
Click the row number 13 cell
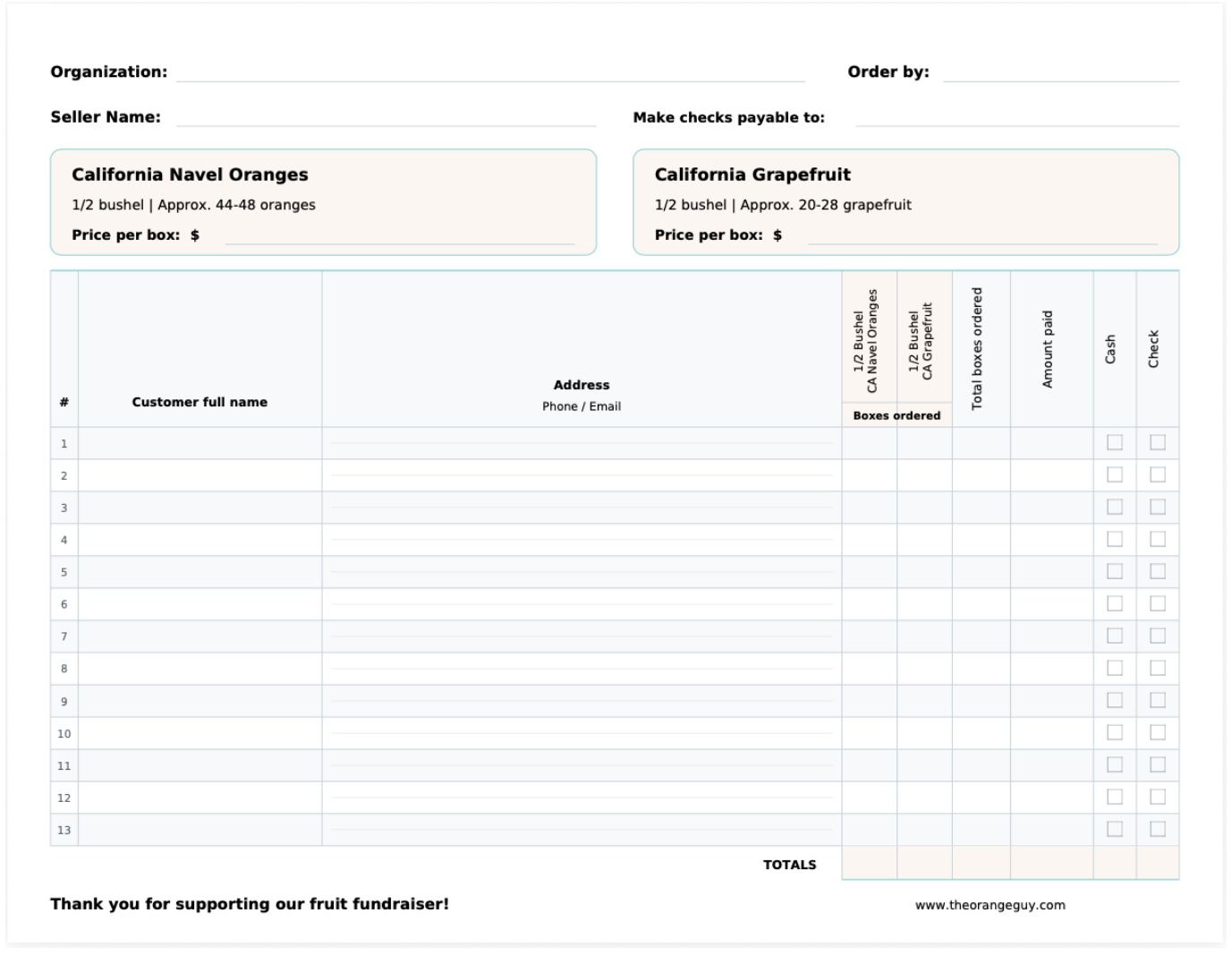tap(64, 830)
